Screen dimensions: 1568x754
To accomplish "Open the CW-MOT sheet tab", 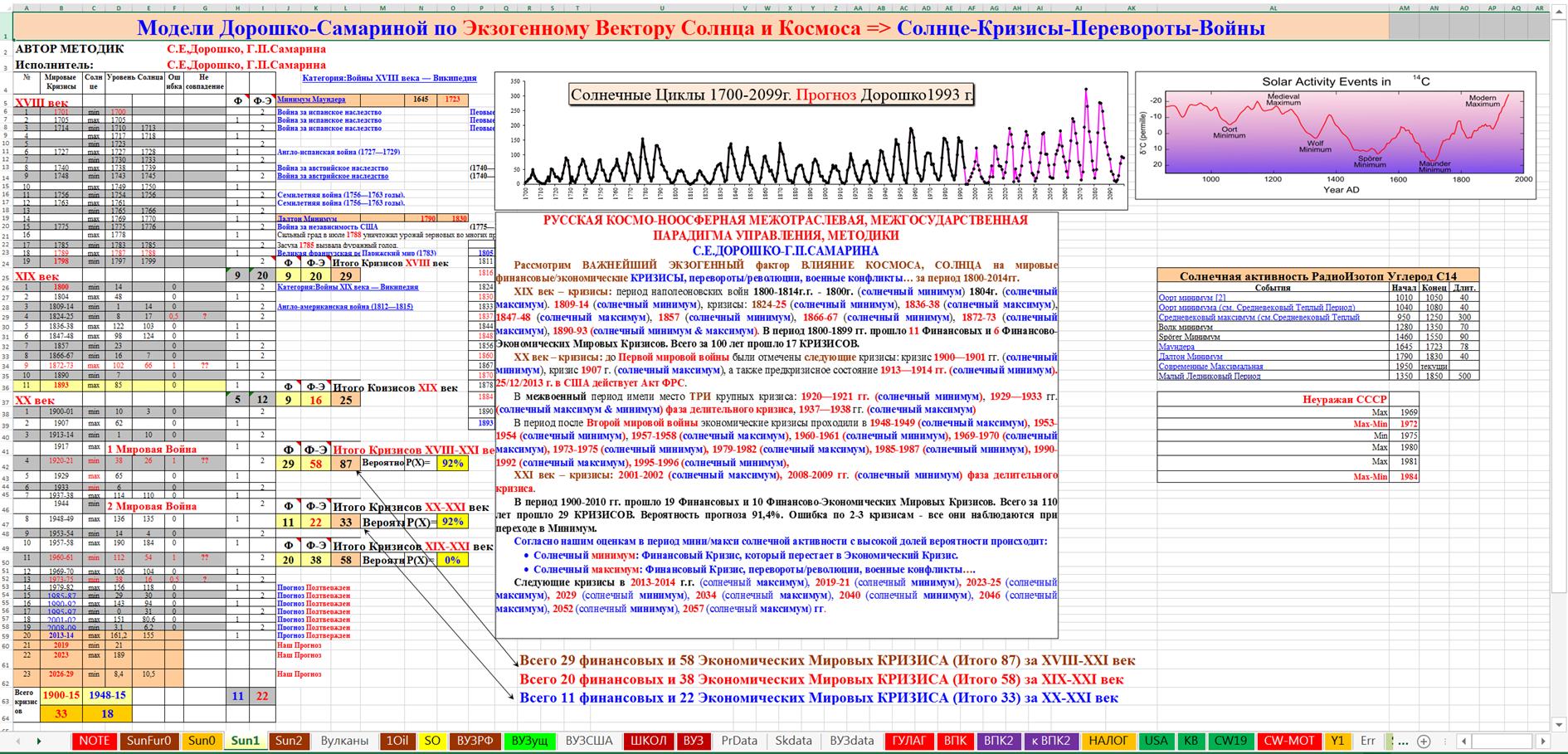I will 1288,741.
